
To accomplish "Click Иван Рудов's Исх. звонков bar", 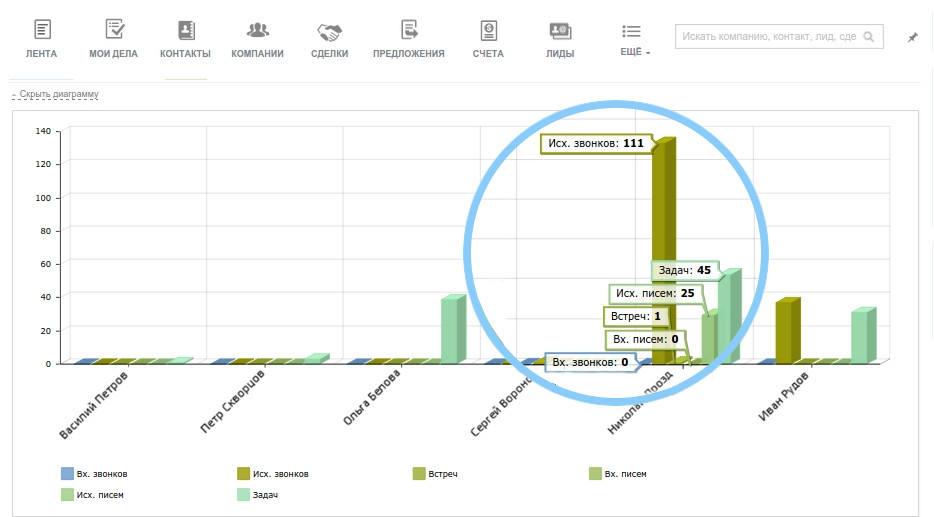I will [788, 331].
